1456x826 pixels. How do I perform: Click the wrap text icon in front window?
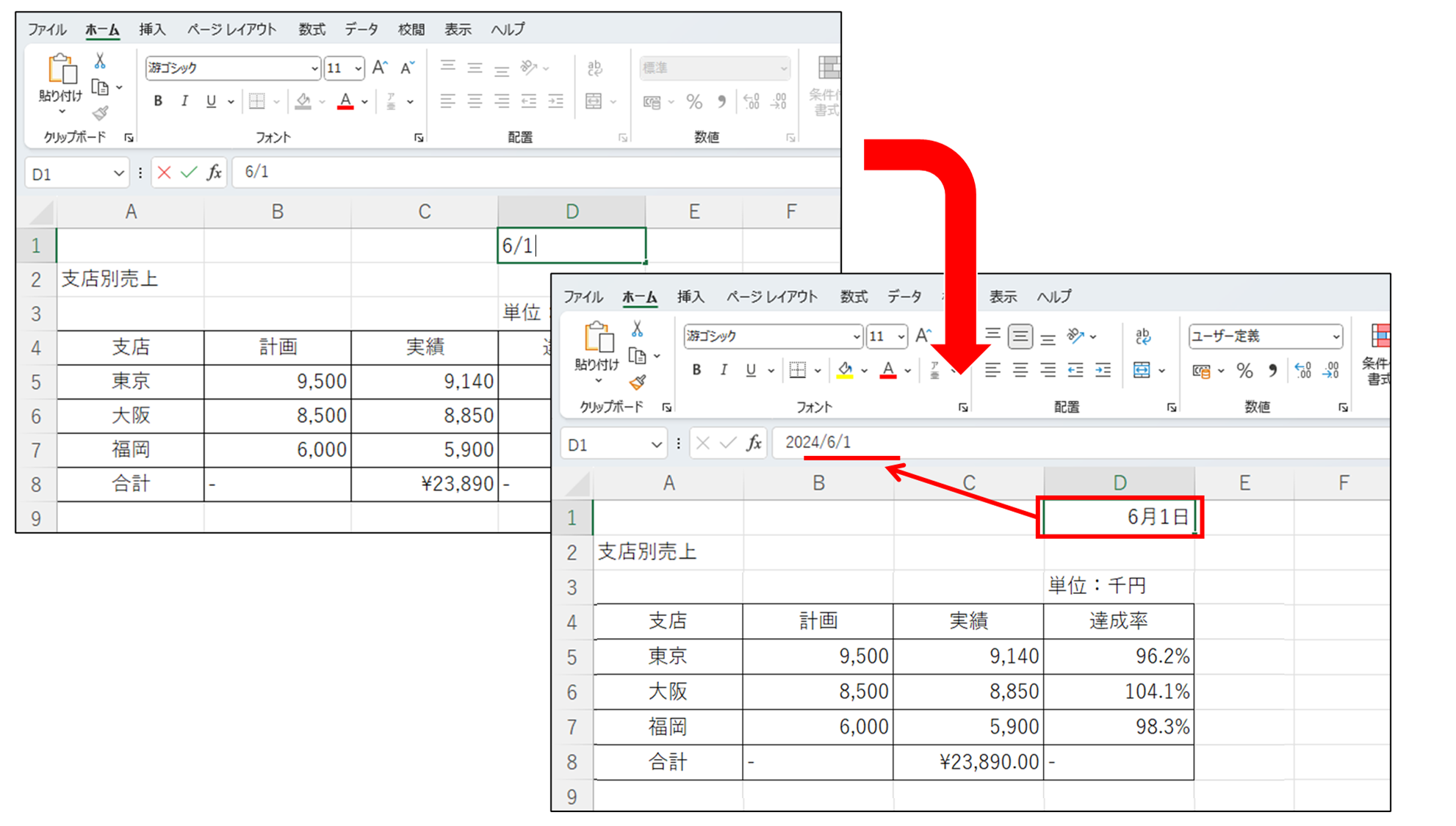[x=1142, y=336]
